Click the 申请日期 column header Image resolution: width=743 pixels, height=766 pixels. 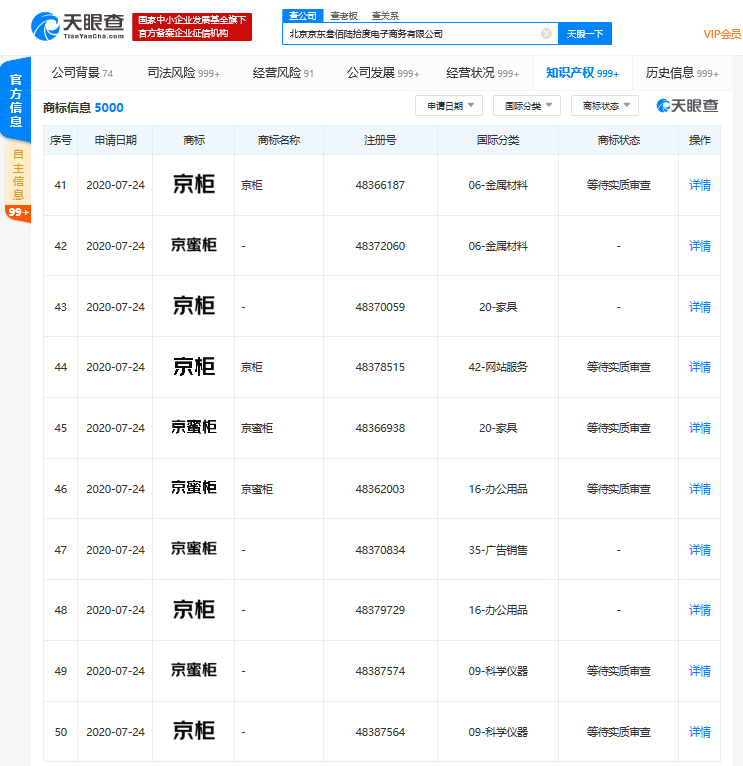(x=115, y=141)
